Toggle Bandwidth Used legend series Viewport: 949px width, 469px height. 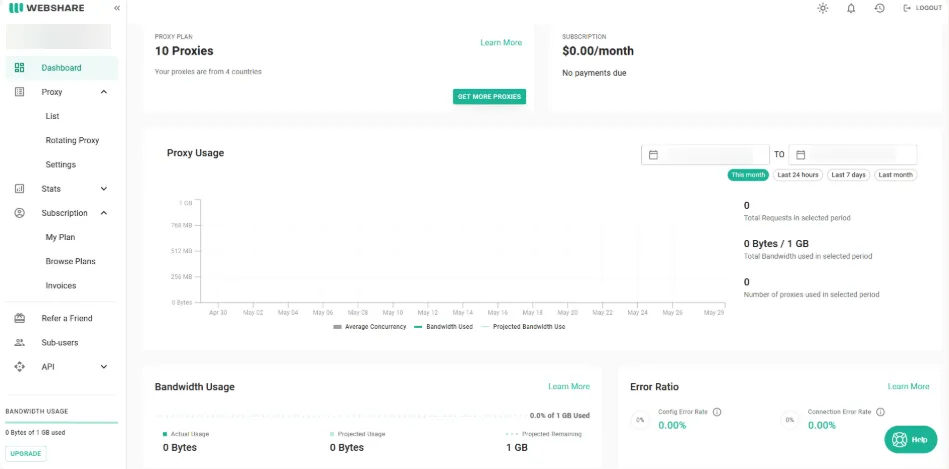[443, 327]
